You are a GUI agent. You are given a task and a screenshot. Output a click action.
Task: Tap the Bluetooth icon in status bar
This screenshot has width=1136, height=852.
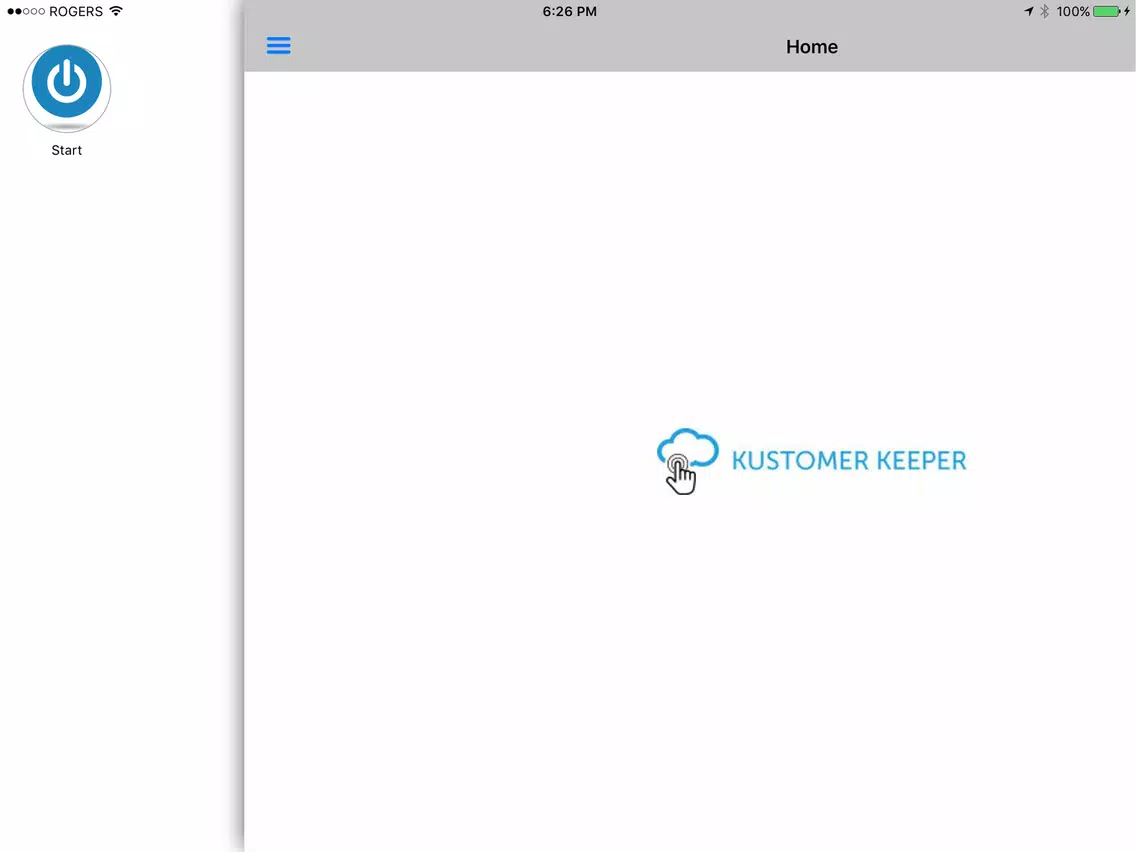tap(1044, 12)
